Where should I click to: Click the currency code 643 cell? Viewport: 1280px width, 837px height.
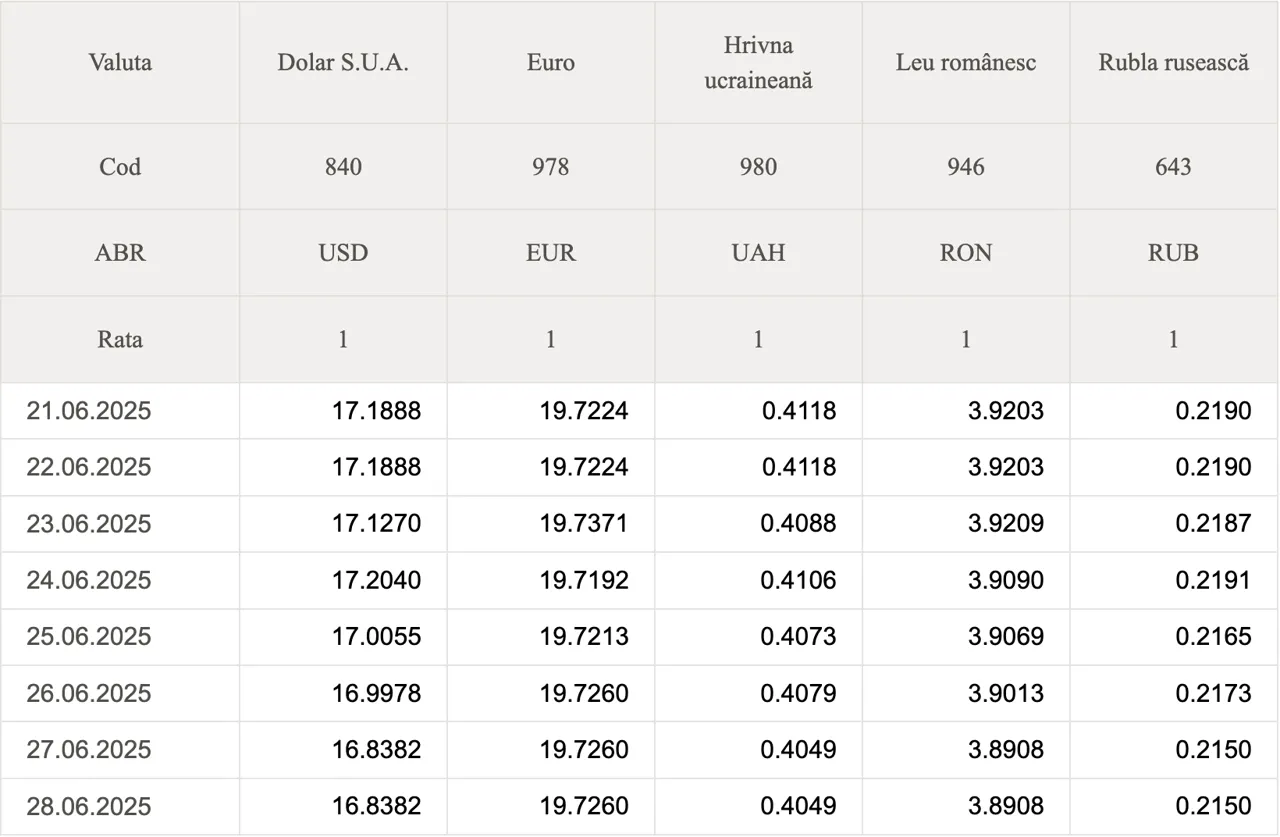(x=1174, y=167)
